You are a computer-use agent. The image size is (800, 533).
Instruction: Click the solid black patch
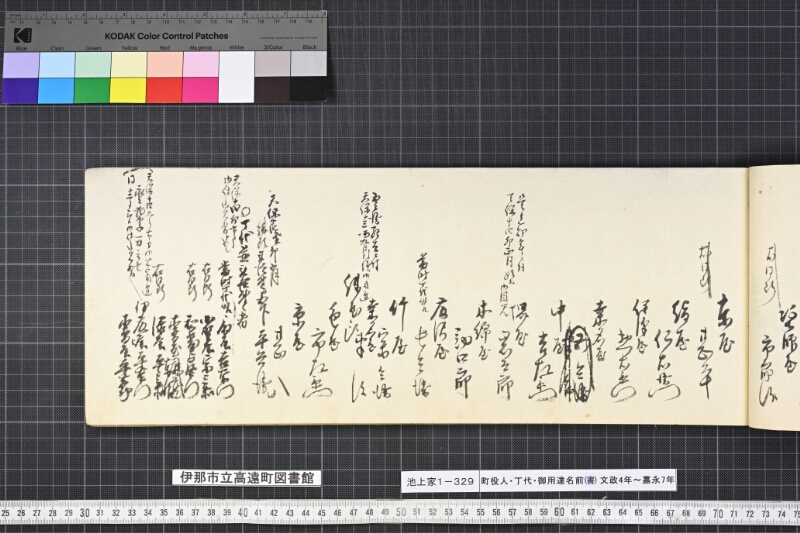[309, 89]
